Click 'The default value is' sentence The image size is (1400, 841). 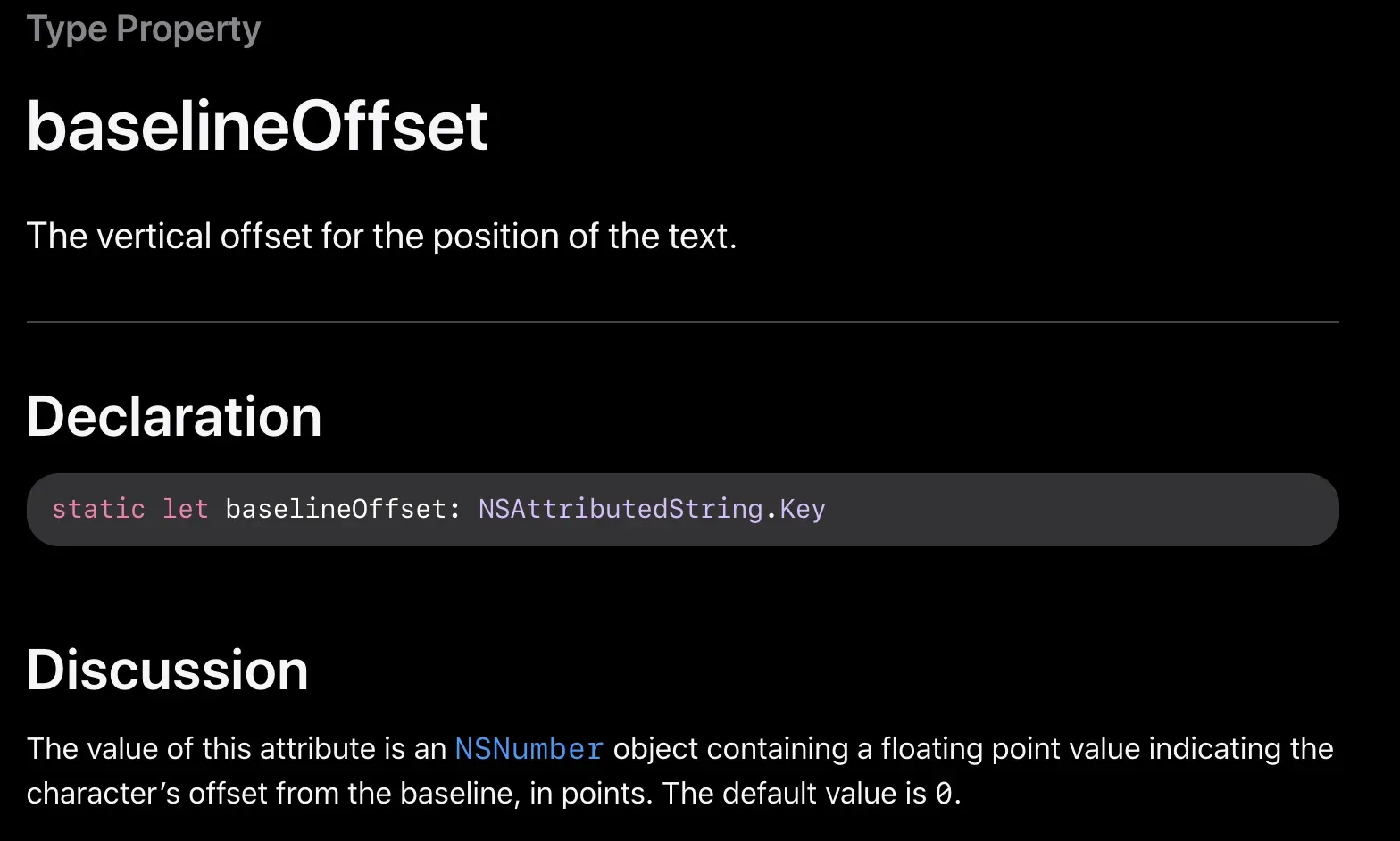click(x=795, y=793)
